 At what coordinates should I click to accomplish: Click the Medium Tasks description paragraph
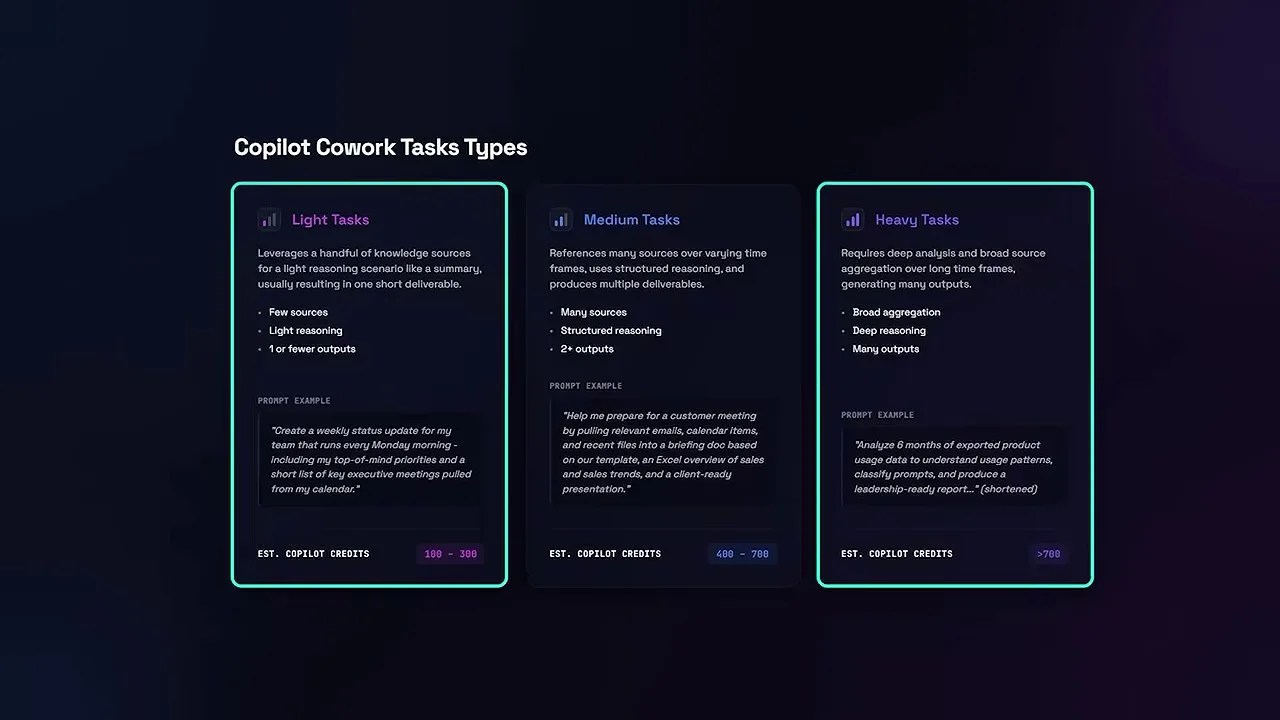pyautogui.click(x=658, y=269)
